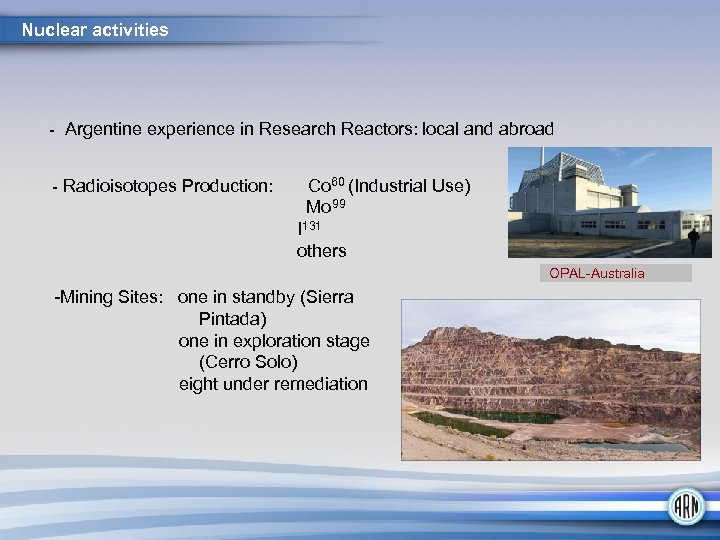Click the OPAL reactor building photo

[x=610, y=202]
